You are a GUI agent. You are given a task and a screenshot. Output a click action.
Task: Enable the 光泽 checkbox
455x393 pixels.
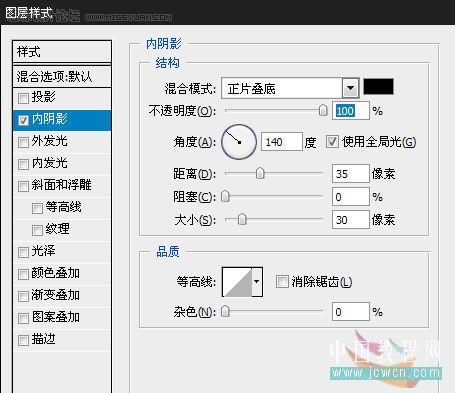click(23, 252)
